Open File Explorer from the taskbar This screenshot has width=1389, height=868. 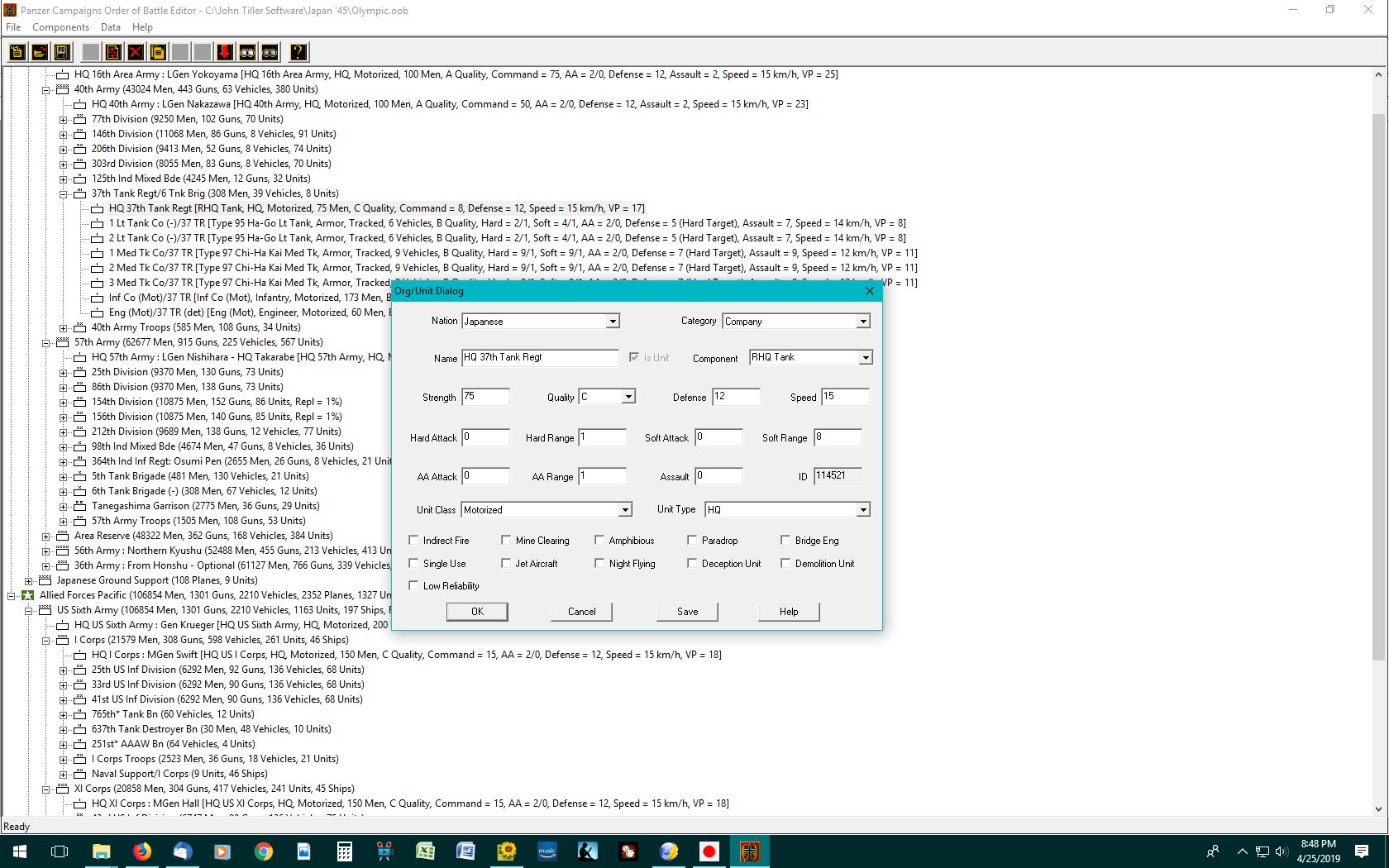point(102,851)
